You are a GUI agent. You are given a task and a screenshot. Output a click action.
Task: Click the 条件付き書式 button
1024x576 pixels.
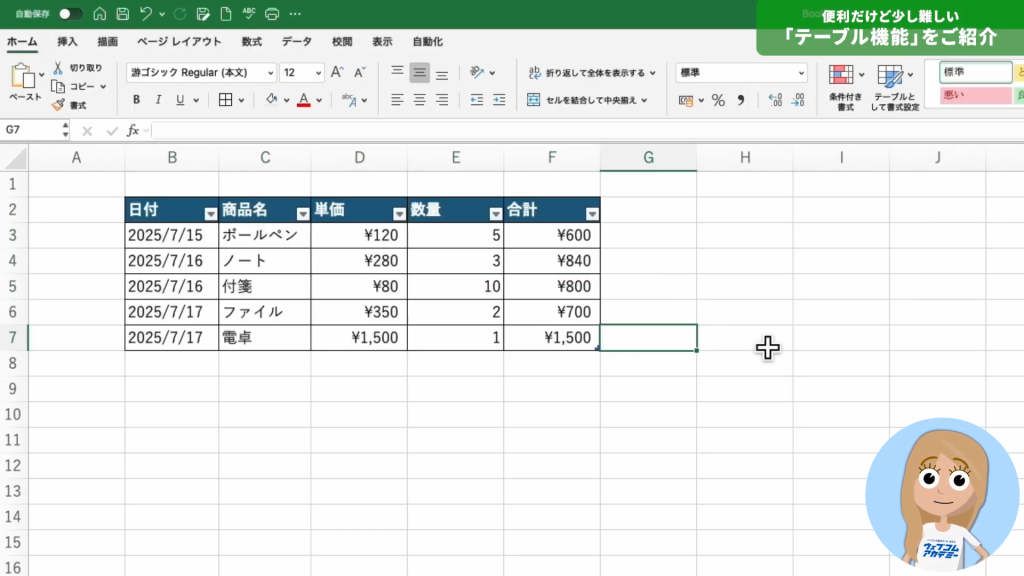click(x=845, y=87)
